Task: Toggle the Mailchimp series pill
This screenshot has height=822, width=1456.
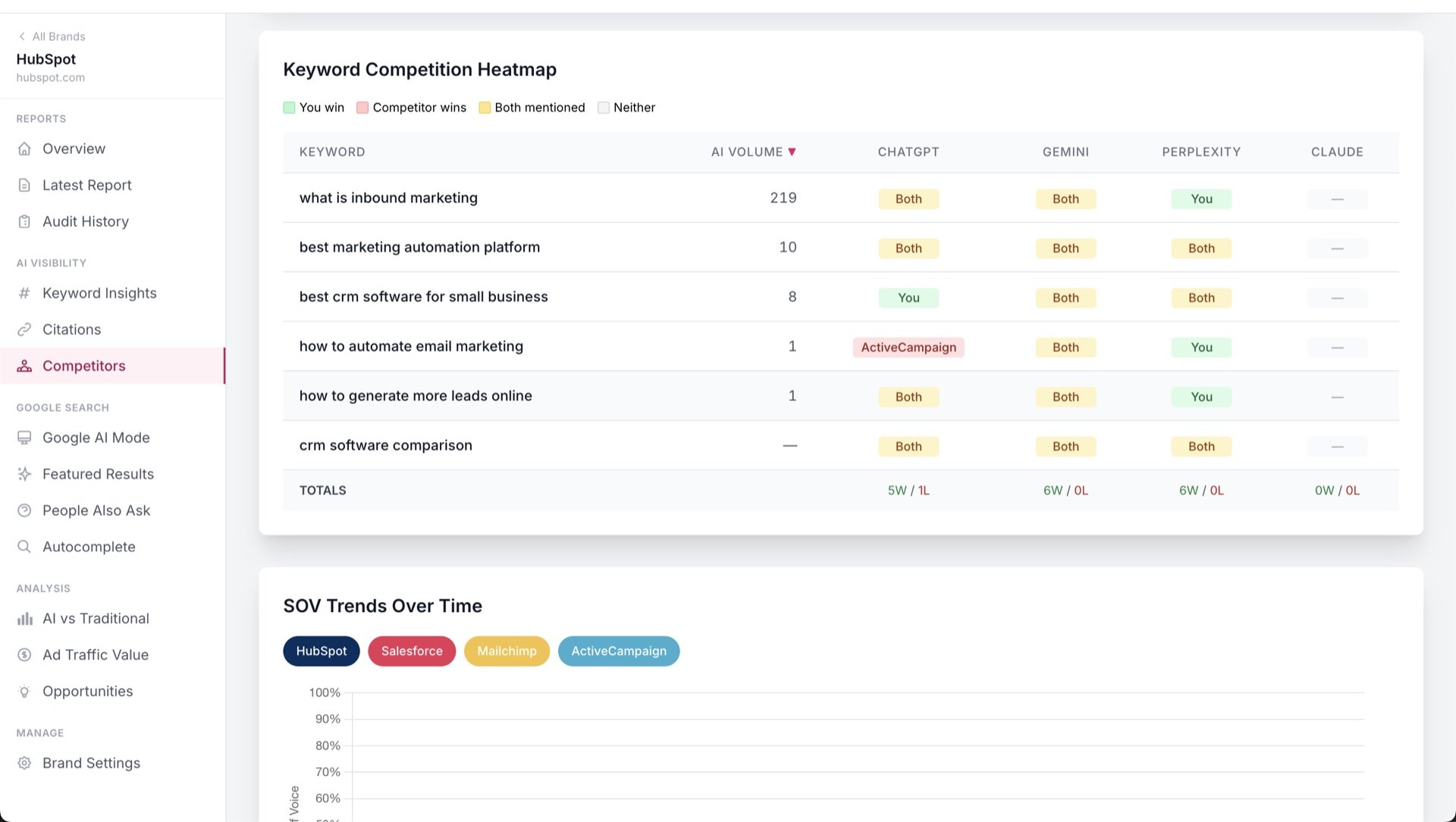Action: 507,651
